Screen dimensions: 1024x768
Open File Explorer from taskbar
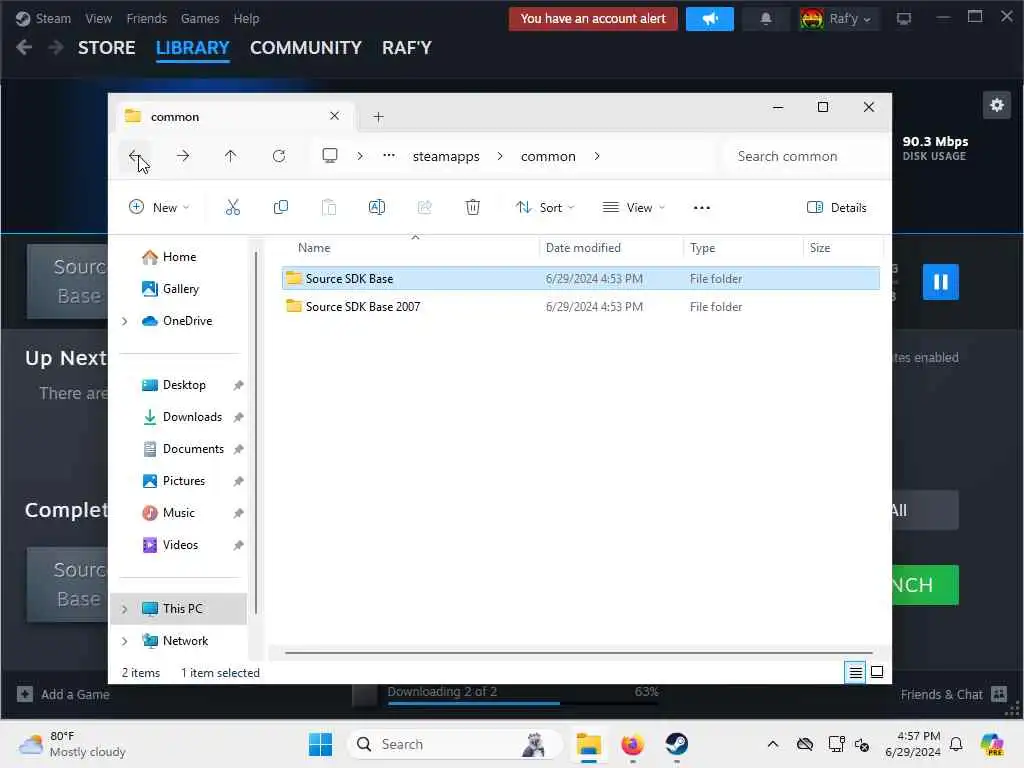pos(588,744)
